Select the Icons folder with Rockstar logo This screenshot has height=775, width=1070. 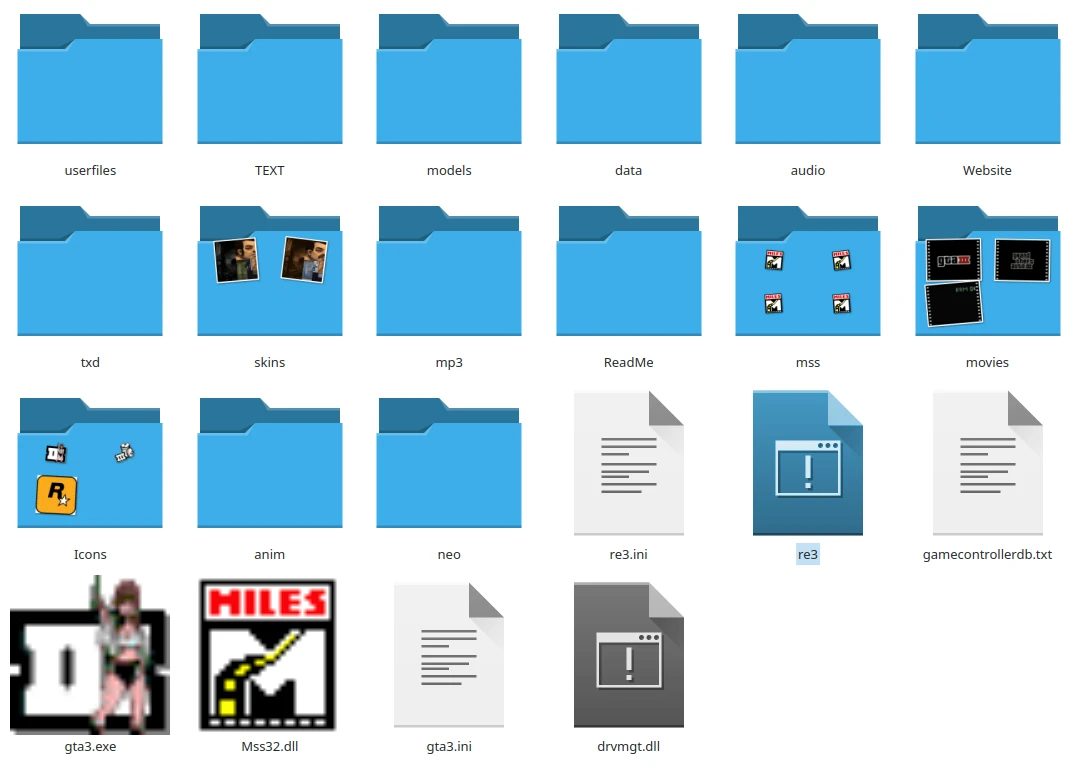point(90,463)
